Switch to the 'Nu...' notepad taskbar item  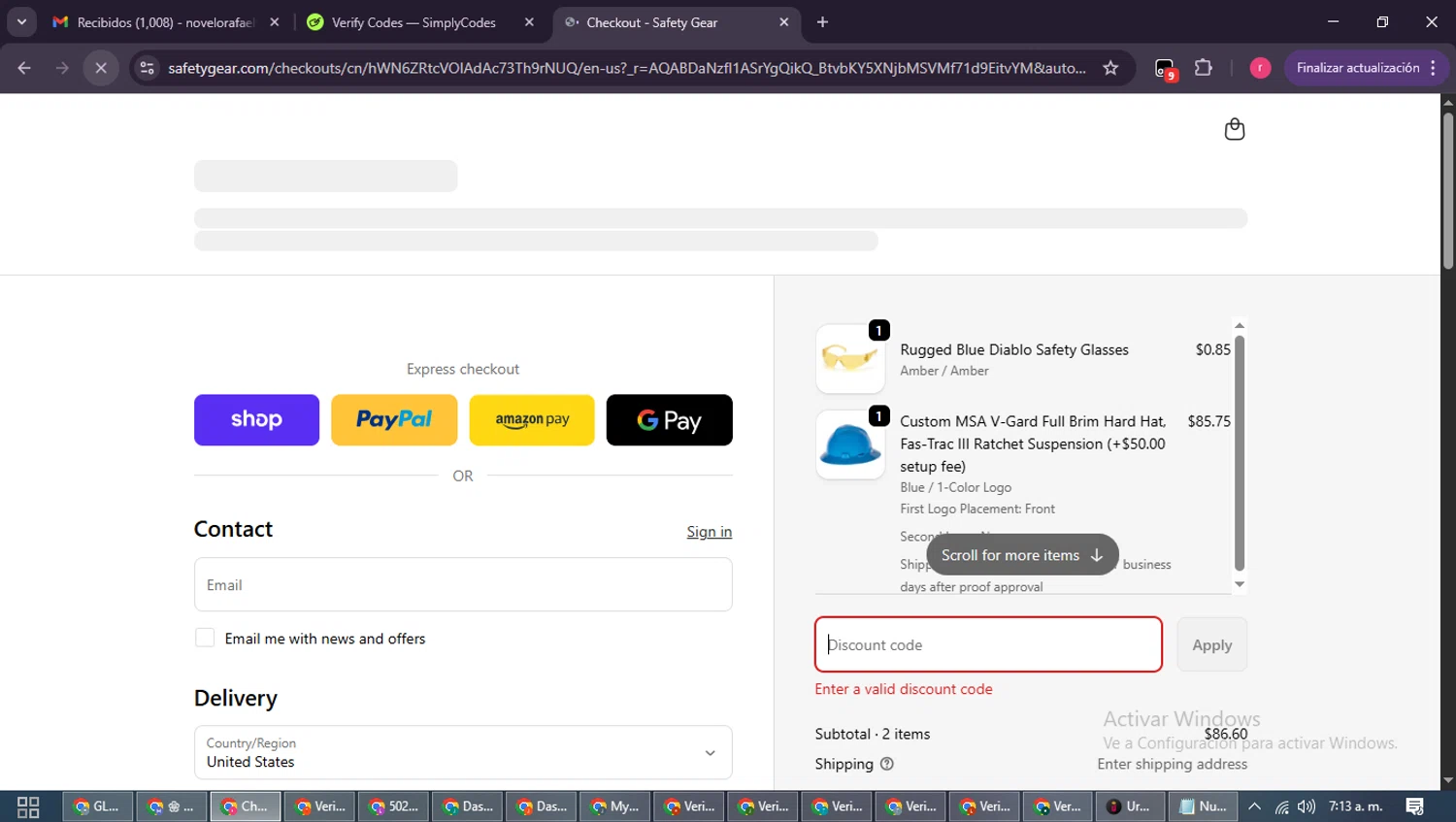pyautogui.click(x=1203, y=806)
